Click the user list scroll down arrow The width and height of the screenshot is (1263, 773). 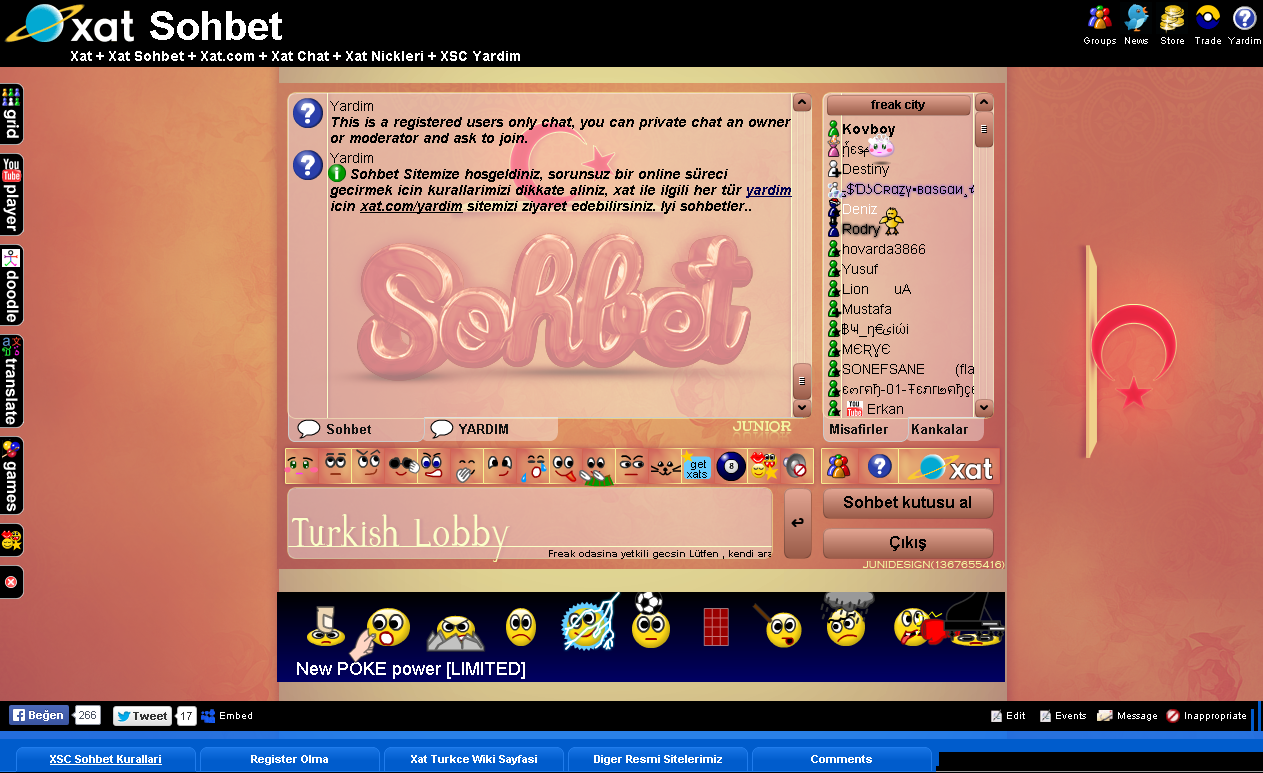click(x=984, y=407)
